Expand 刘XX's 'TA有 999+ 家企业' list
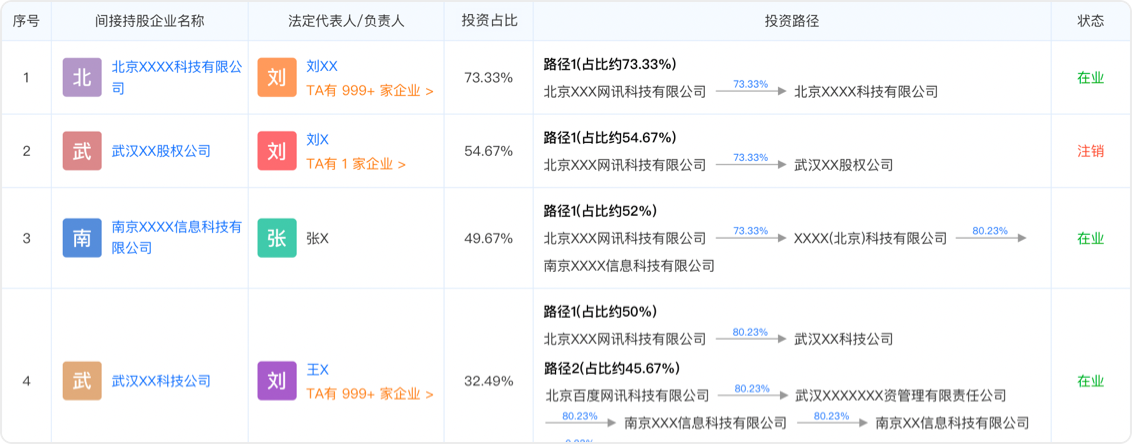 coord(369,90)
